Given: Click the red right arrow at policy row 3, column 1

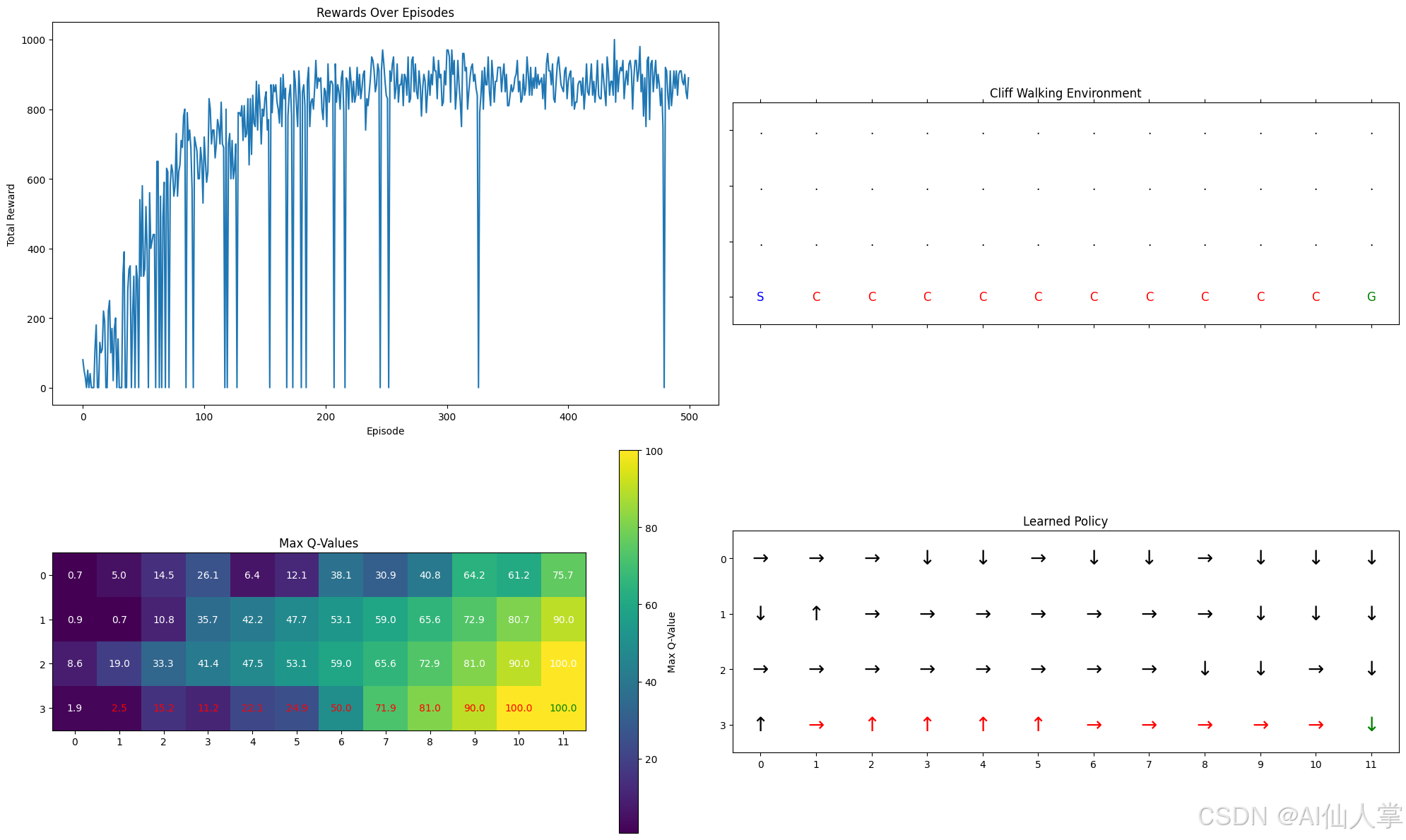Looking at the screenshot, I should (x=816, y=725).
